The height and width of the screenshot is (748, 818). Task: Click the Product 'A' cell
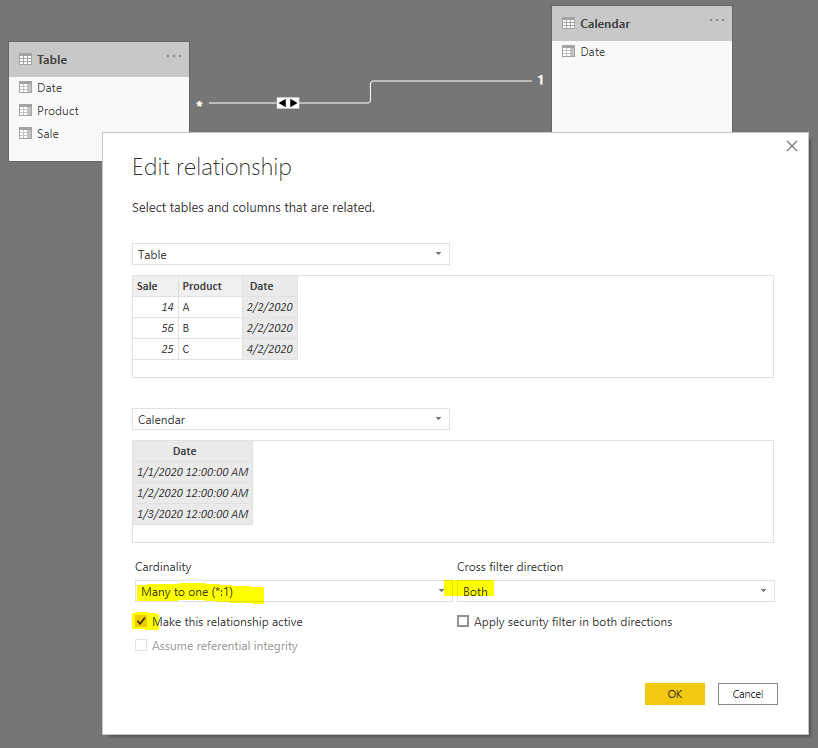coord(210,307)
